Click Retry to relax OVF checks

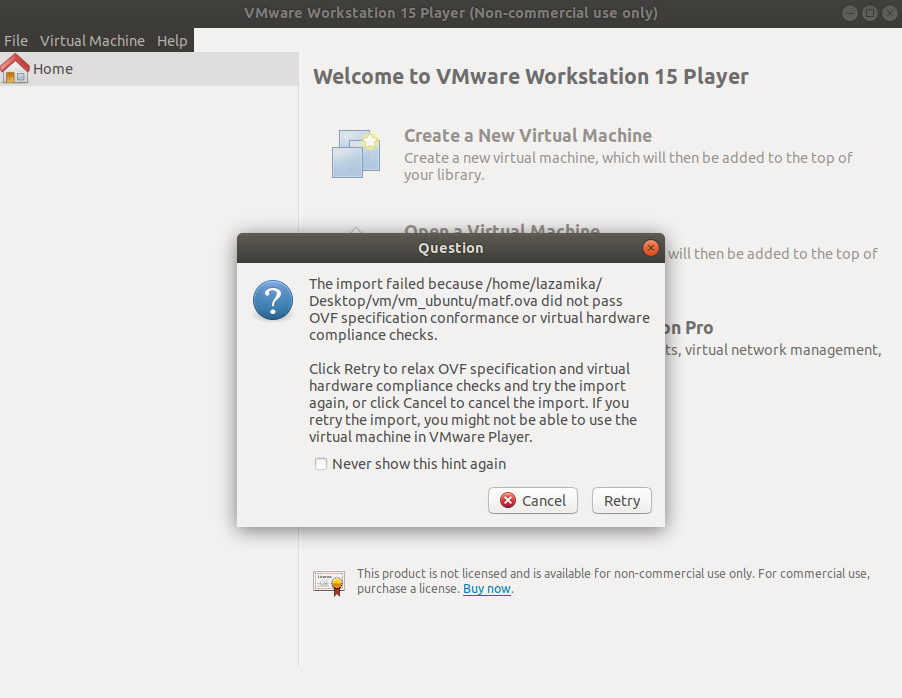click(x=622, y=501)
